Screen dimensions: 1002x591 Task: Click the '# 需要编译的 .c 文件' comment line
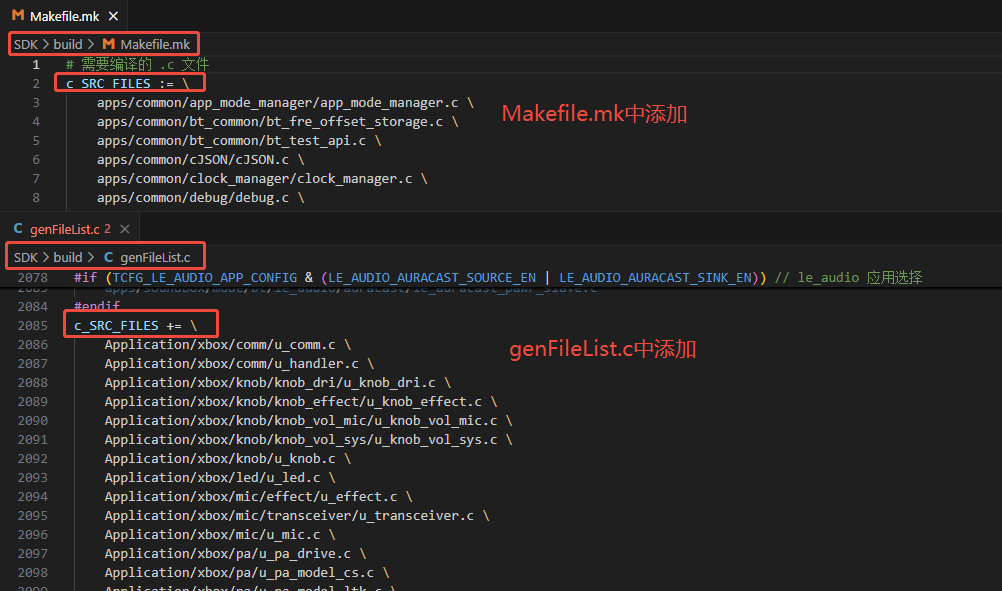(137, 65)
